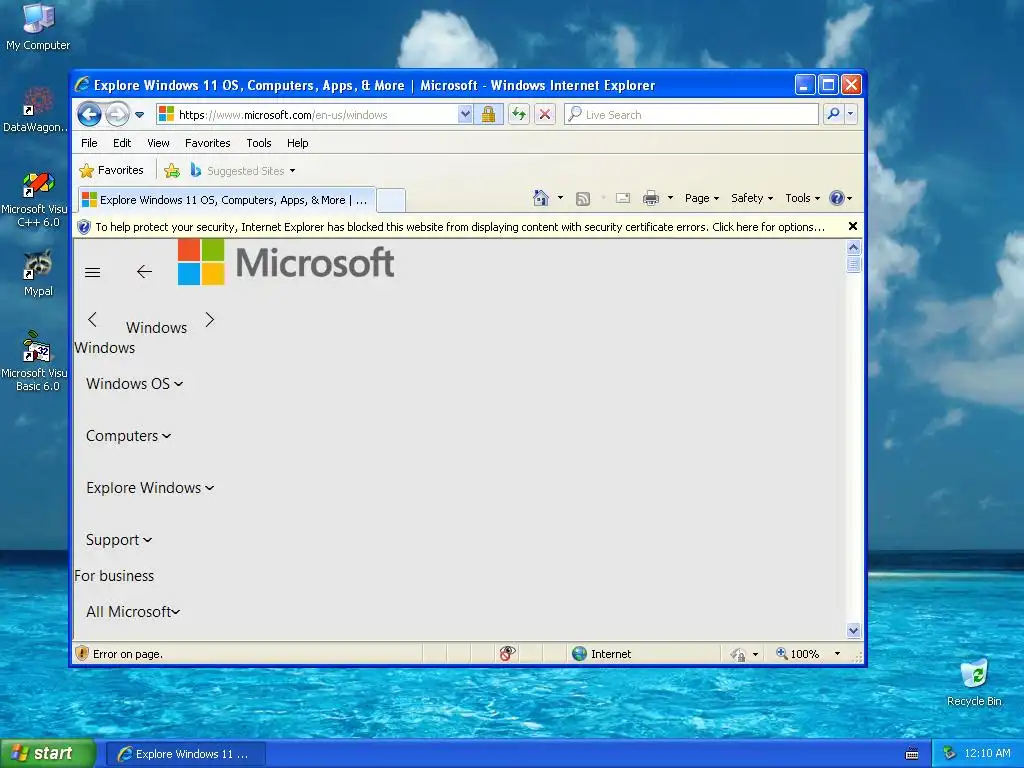1024x768 pixels.
Task: Open recent pages dropdown arrow
Action: coord(139,115)
